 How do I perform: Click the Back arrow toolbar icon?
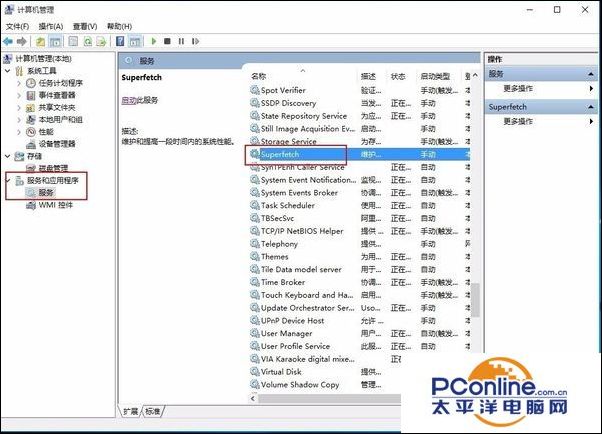[8, 41]
